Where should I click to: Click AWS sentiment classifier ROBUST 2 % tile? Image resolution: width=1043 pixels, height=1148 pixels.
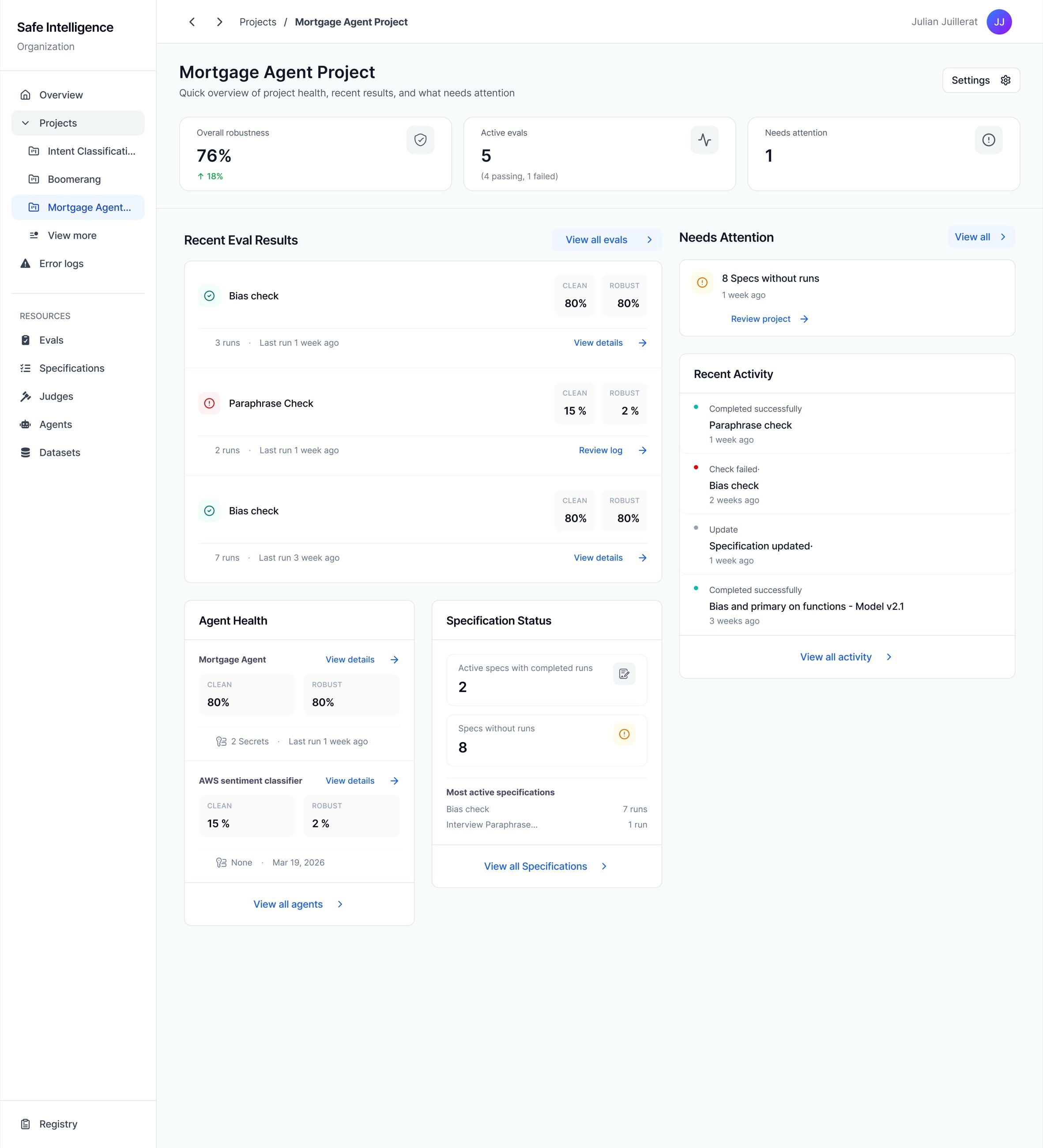pyautogui.click(x=351, y=816)
